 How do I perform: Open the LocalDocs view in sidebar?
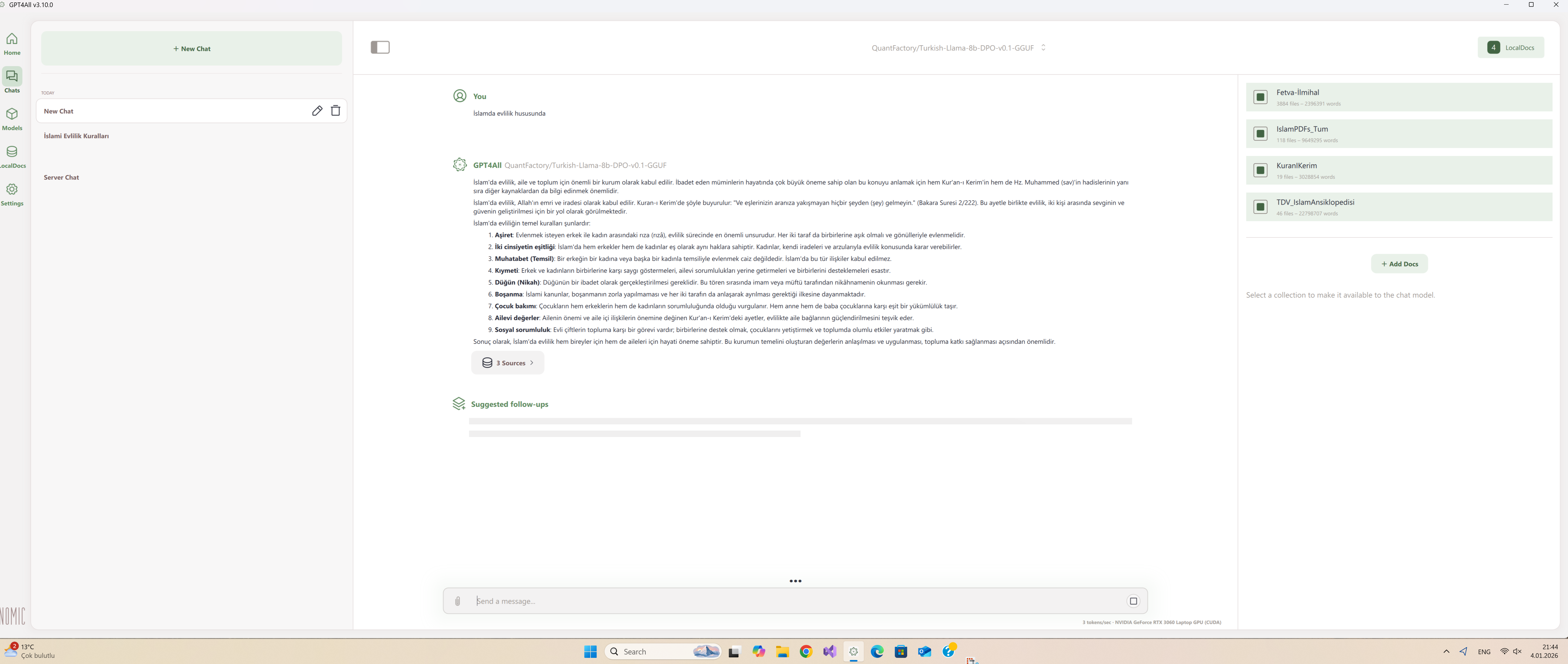[x=12, y=157]
